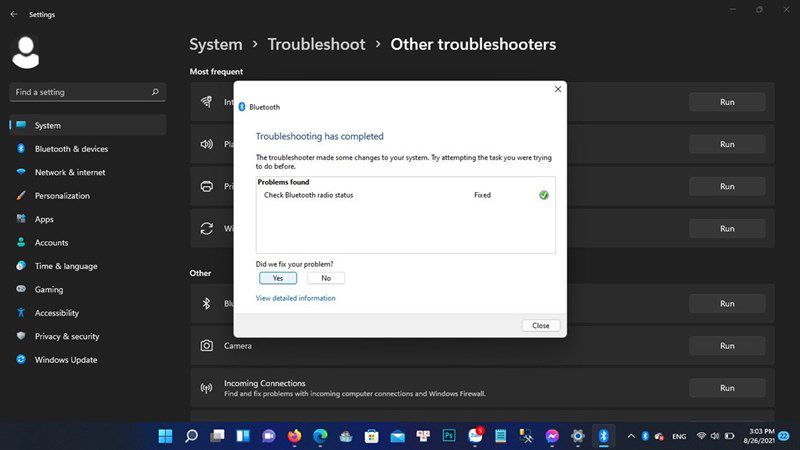Run the Camera troubleshooter

727,346
